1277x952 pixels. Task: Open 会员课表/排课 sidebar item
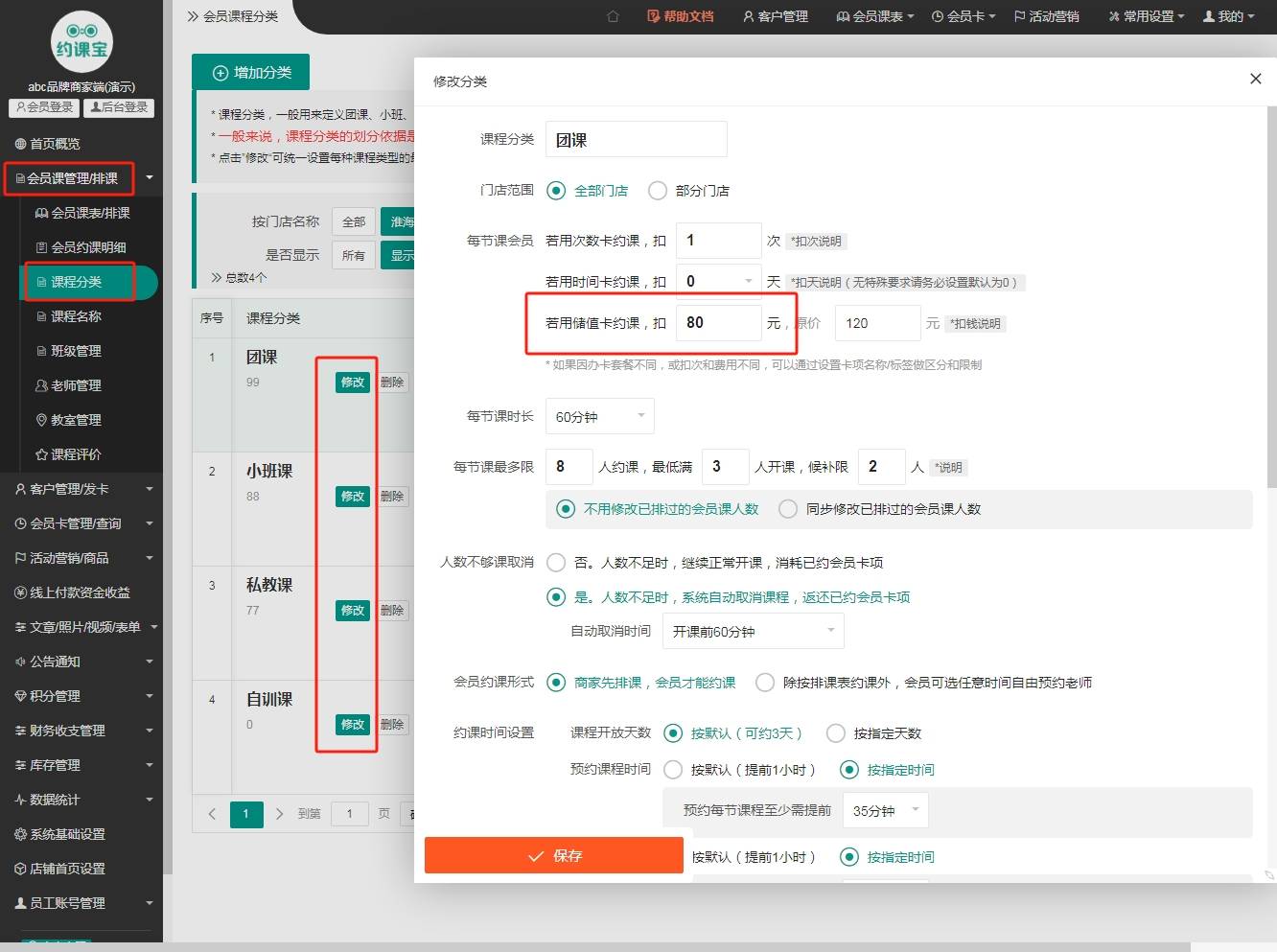(82, 213)
